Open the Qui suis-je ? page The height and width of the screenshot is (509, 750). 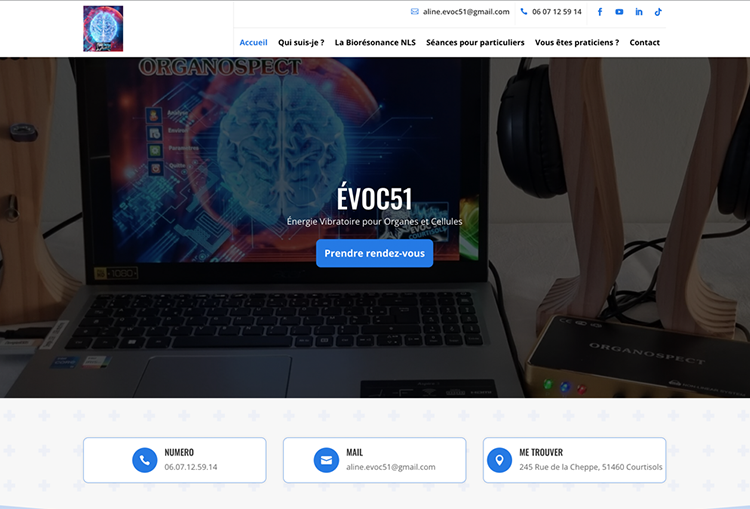pos(301,43)
